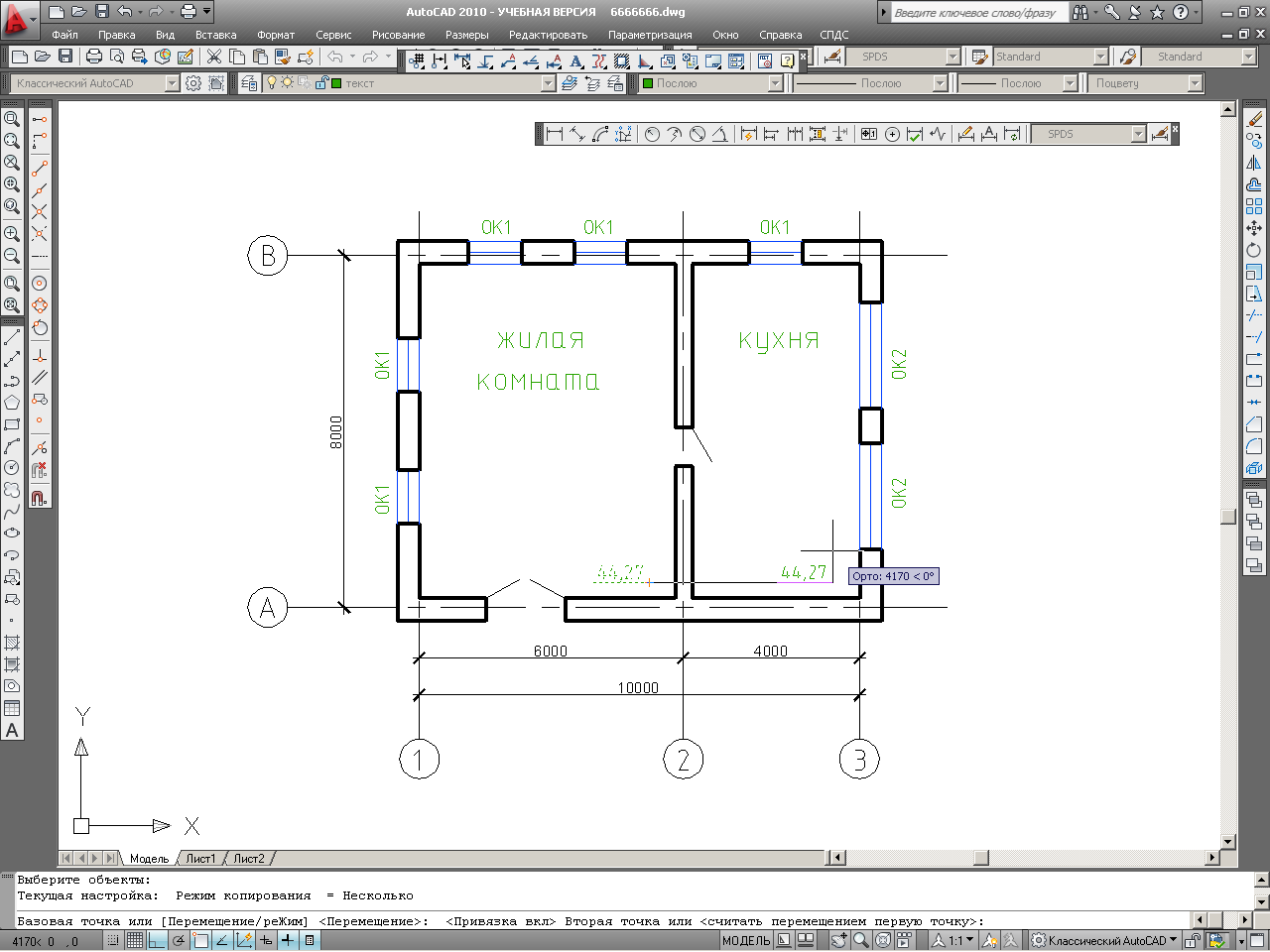Close the floating dimension toolbar
The height and width of the screenshot is (952, 1270).
coord(1175,129)
